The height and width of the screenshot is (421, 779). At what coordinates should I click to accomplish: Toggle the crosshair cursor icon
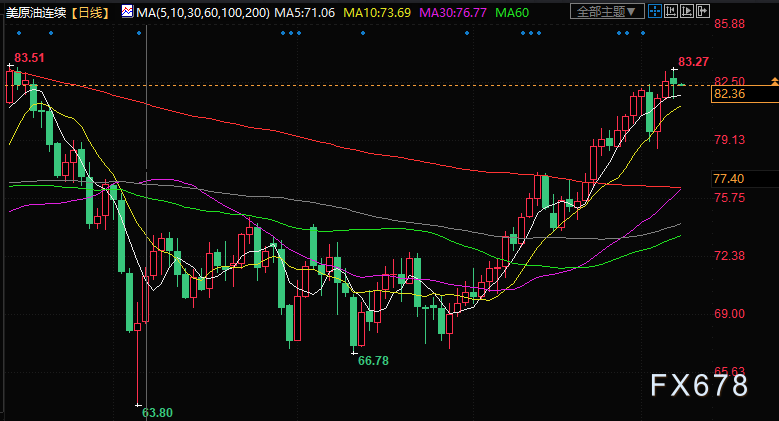tap(655, 11)
